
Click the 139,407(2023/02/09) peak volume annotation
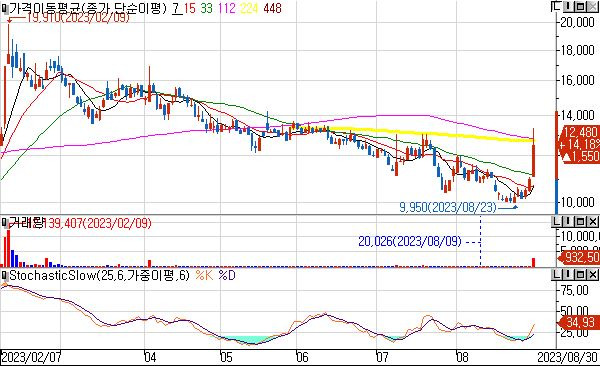pyautogui.click(x=97, y=223)
